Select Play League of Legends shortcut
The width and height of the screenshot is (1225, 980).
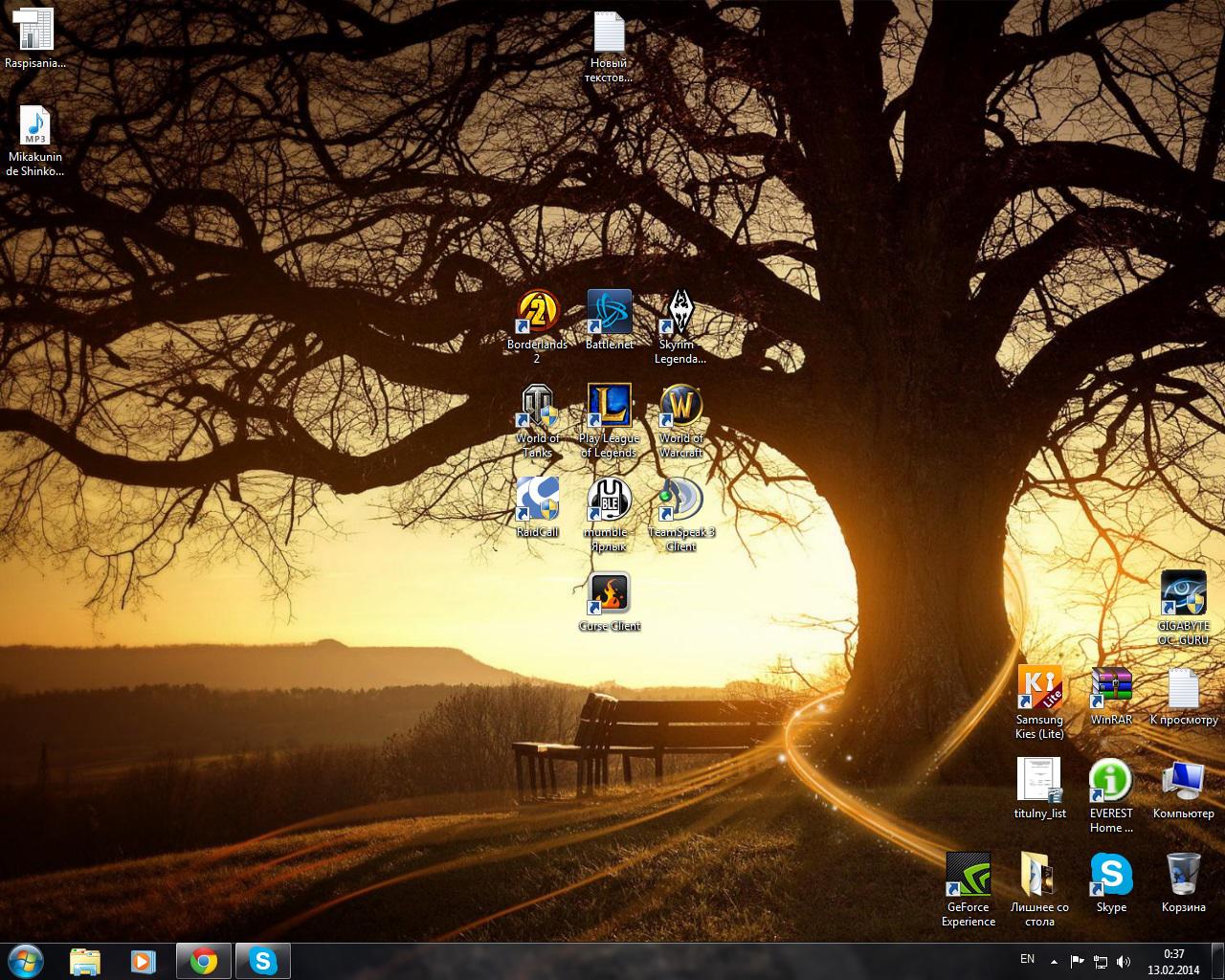(610, 406)
